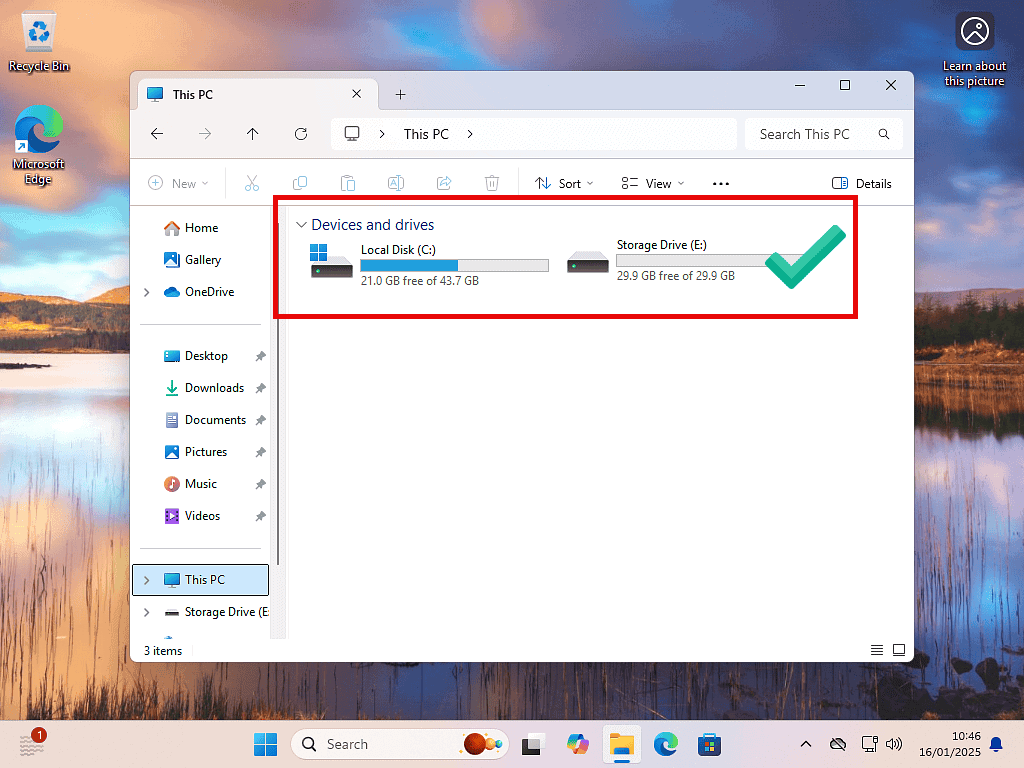Select the Cut icon in the toolbar
The image size is (1024, 768).
251,183
